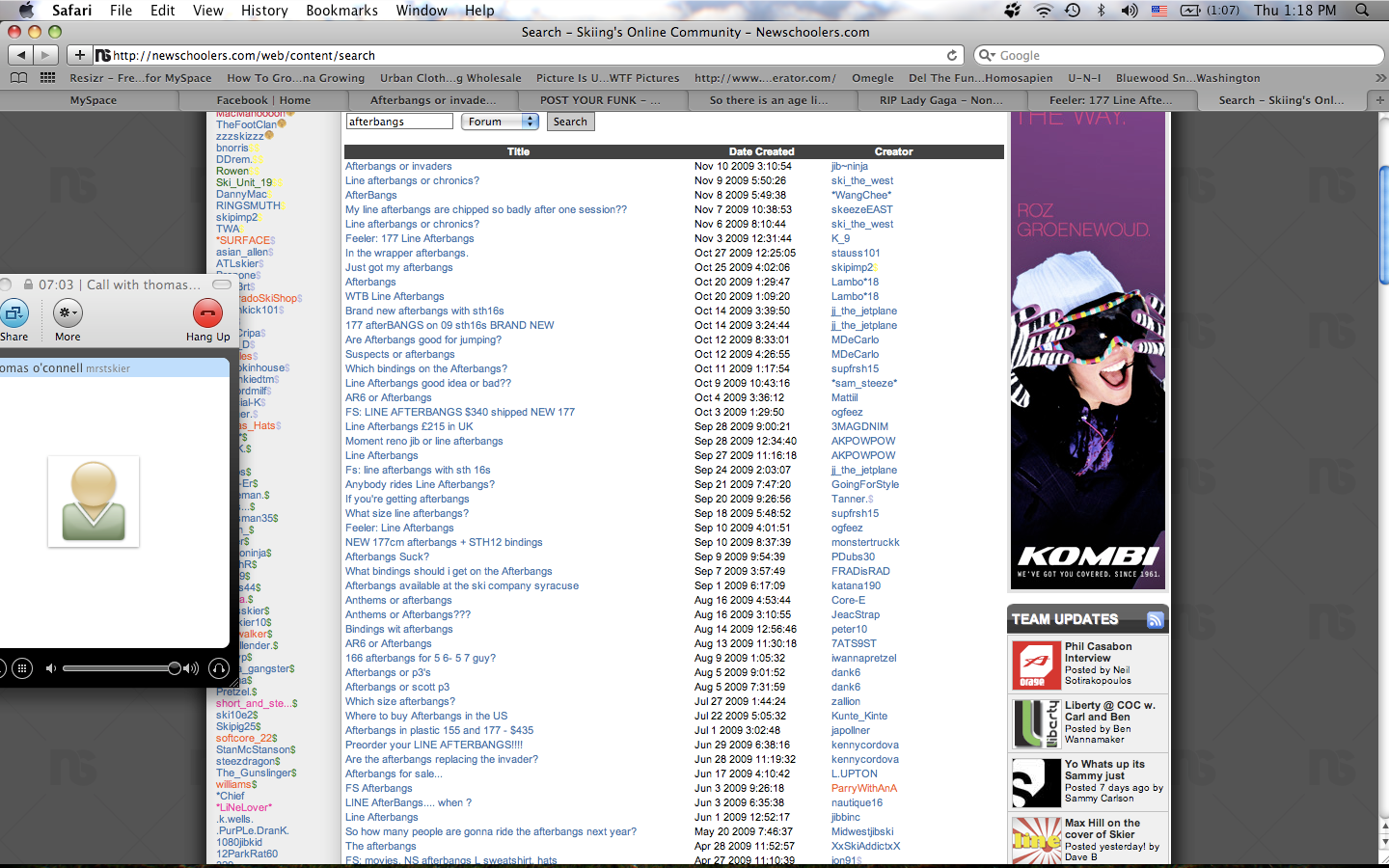Toggle the call window toolbar pill button
Screen dimensions: 1389x868
click(222, 285)
